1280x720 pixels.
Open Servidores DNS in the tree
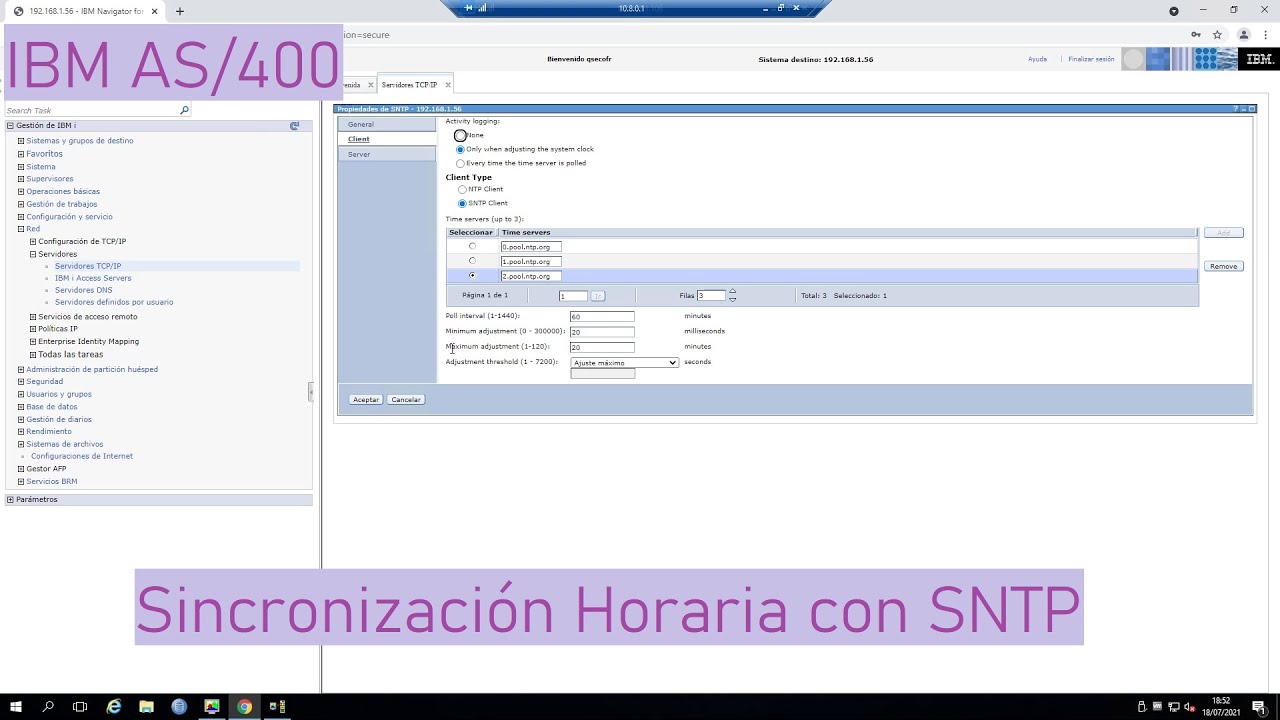tap(83, 290)
